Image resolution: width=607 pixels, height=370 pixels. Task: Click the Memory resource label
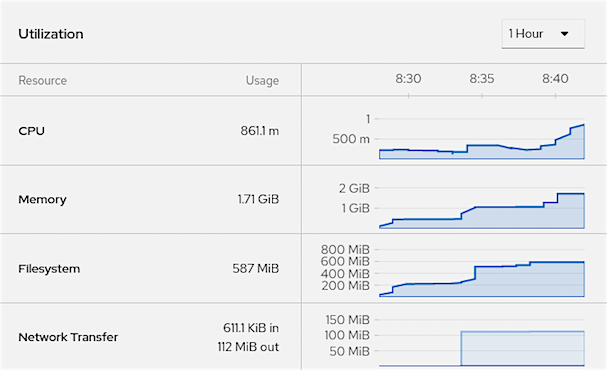coord(42,199)
